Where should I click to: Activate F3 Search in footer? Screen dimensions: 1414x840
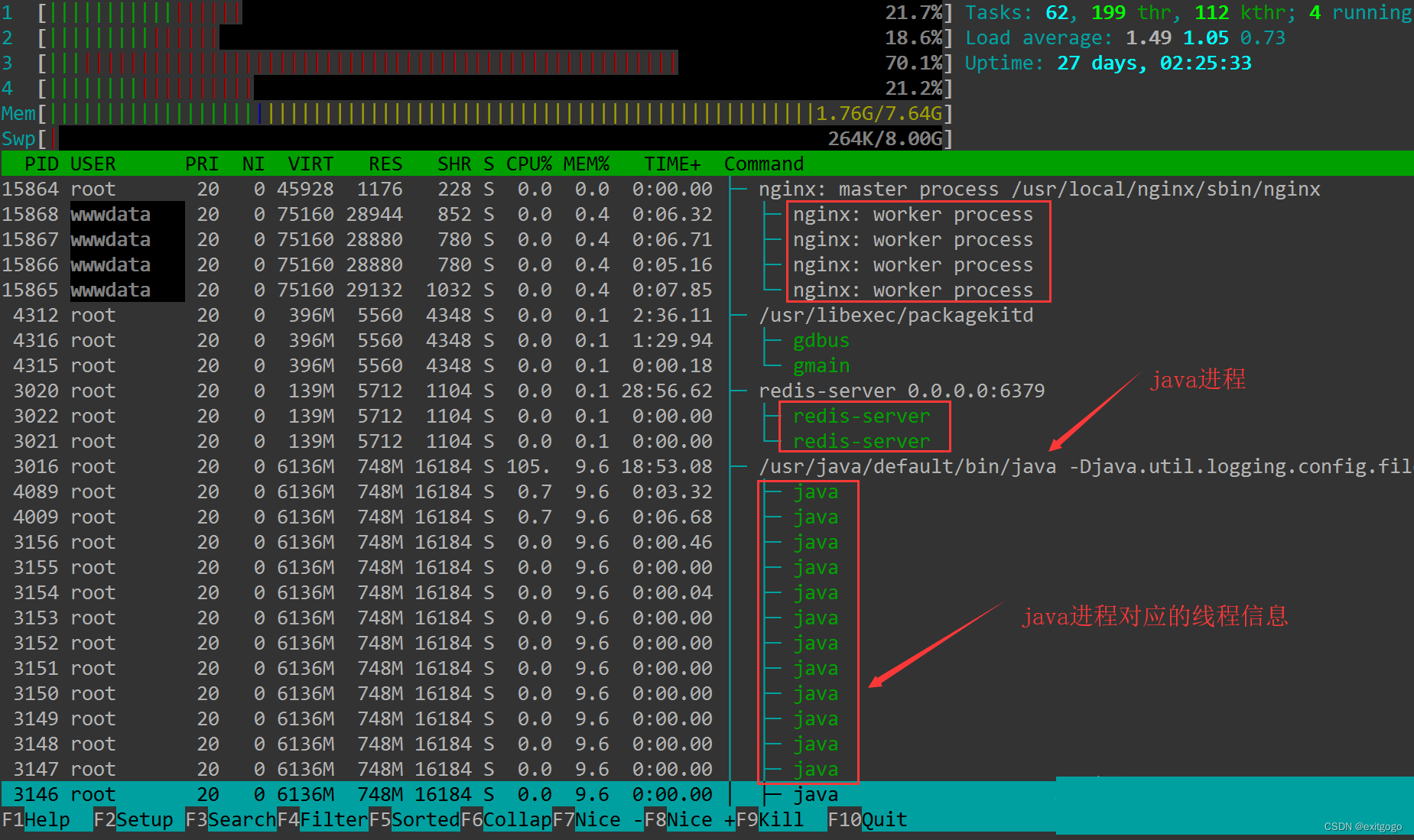pyautogui.click(x=230, y=819)
